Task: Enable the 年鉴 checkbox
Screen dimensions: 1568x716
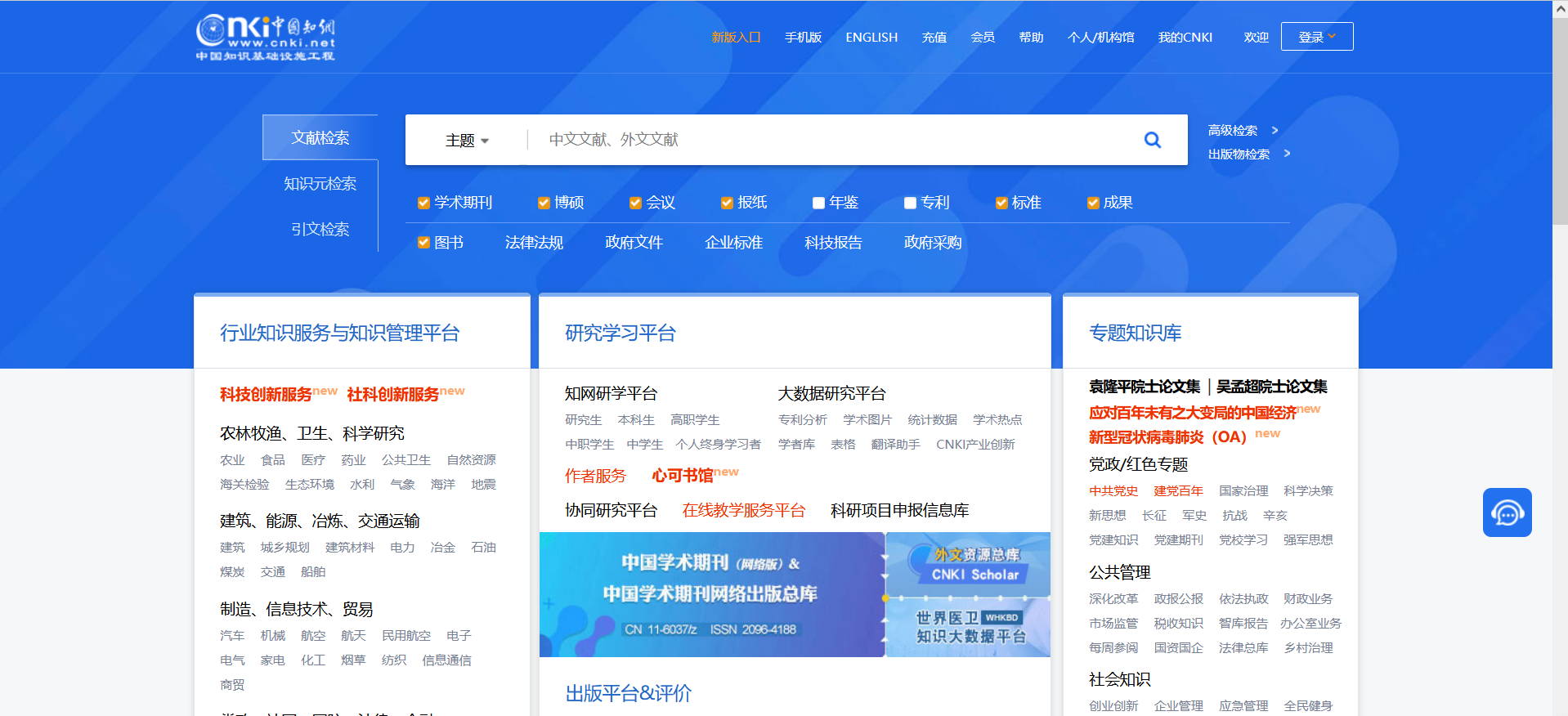Action: coord(818,203)
